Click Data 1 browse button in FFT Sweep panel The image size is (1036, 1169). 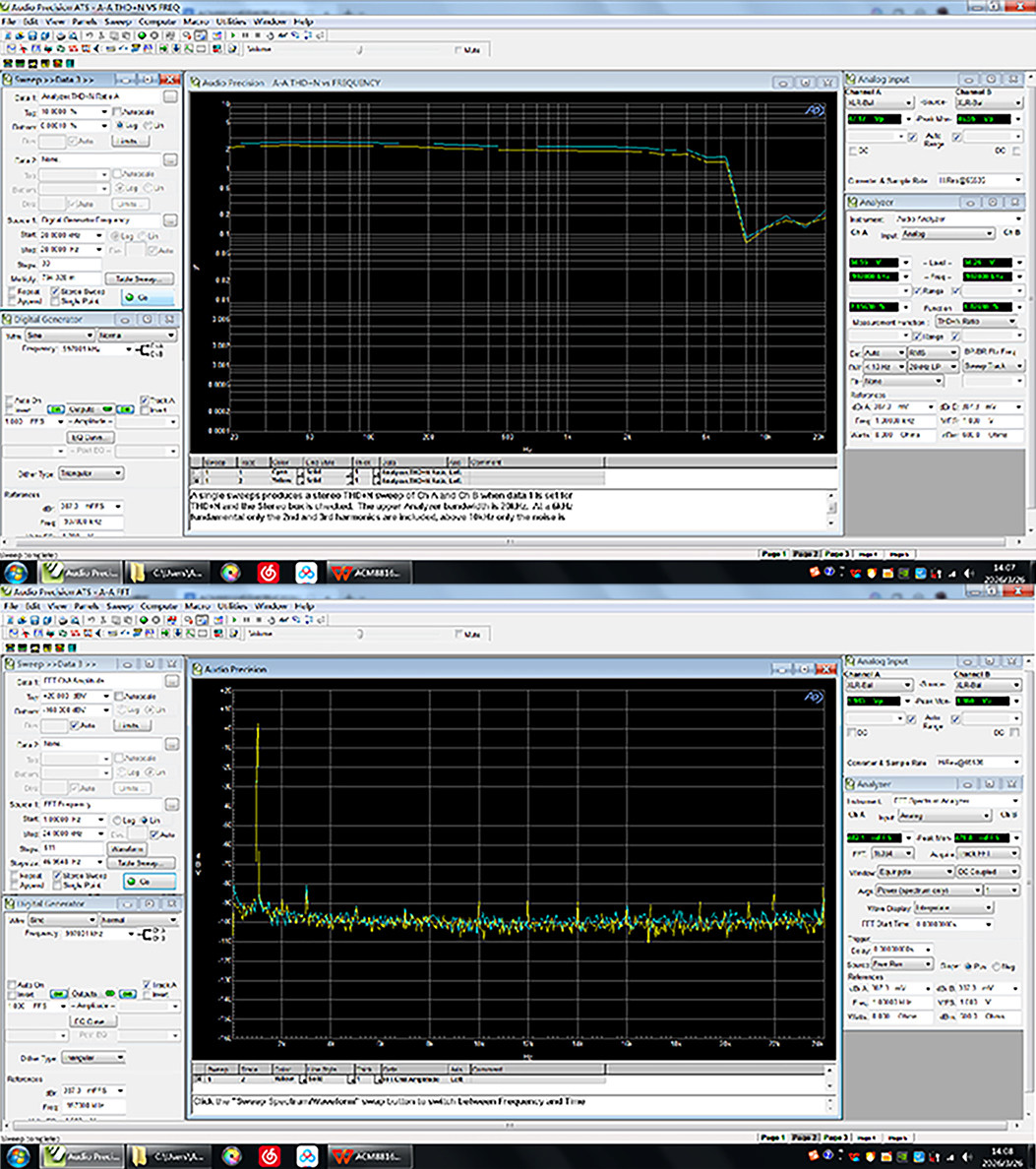(x=171, y=681)
